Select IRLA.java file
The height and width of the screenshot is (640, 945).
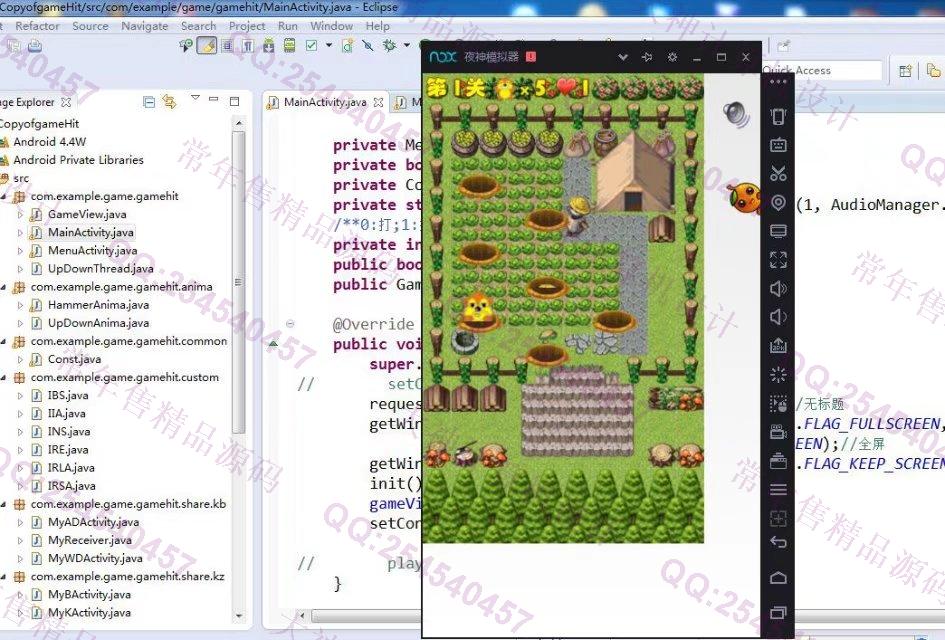pos(71,468)
